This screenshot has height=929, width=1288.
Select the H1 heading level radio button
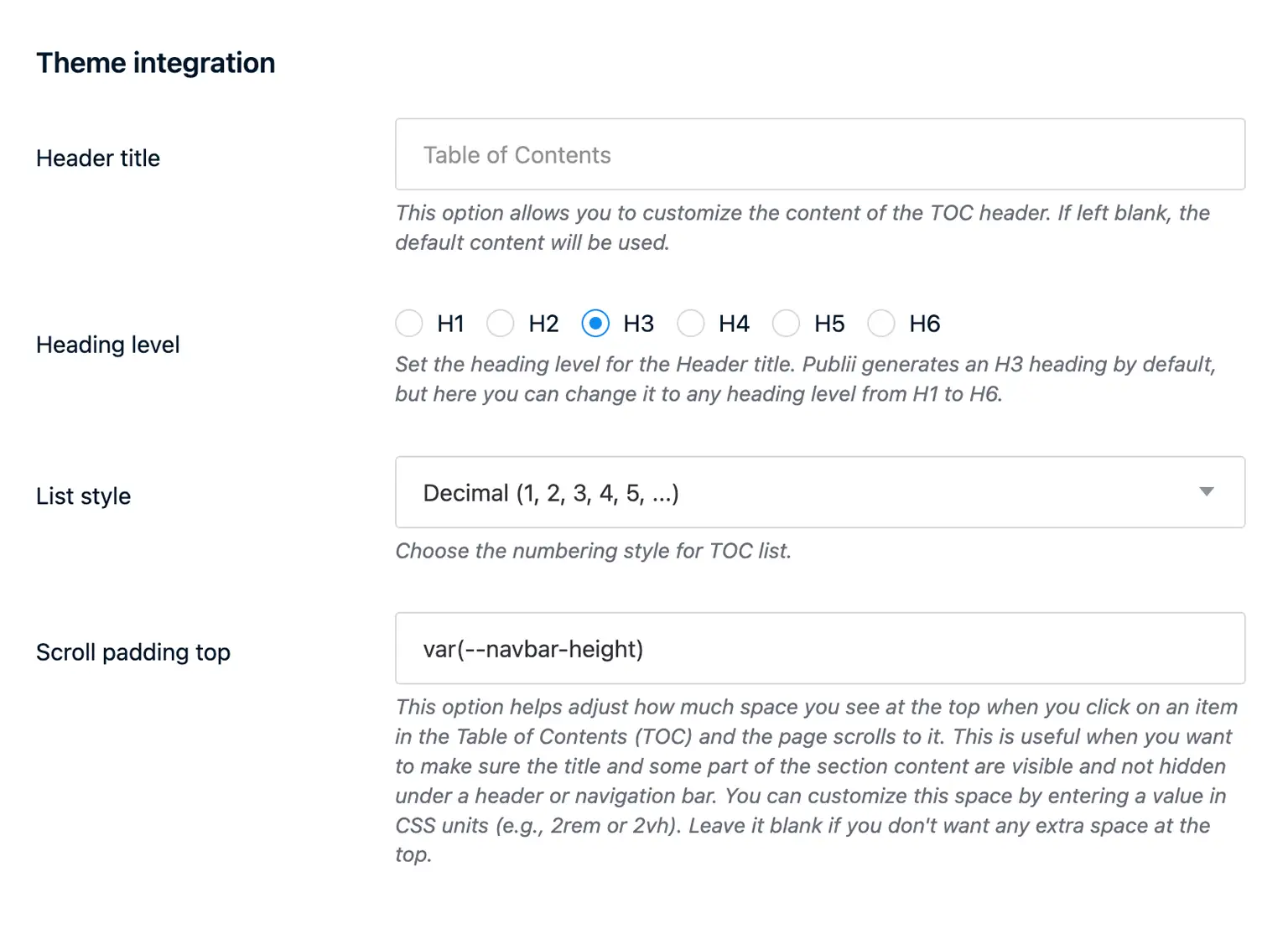point(409,323)
